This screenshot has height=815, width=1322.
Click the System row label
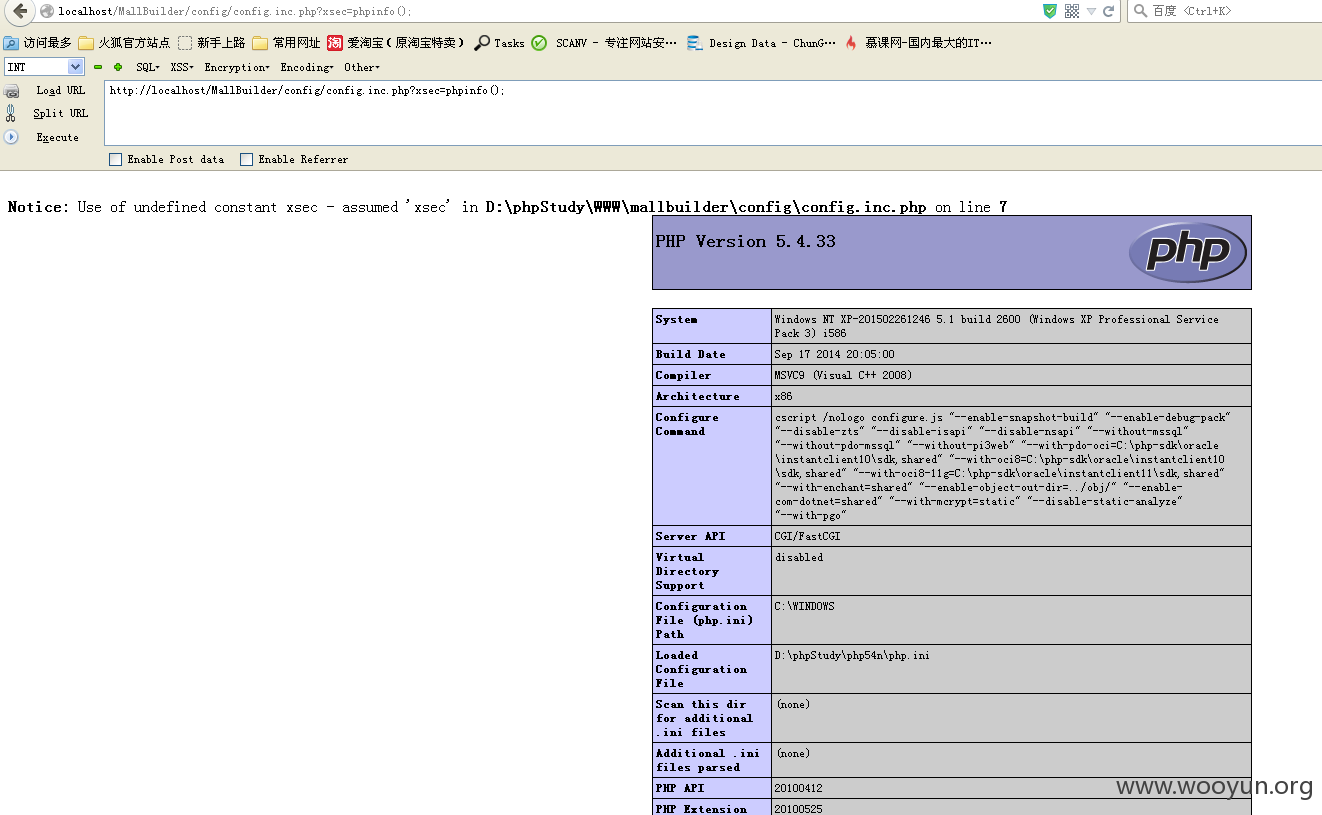coord(677,320)
